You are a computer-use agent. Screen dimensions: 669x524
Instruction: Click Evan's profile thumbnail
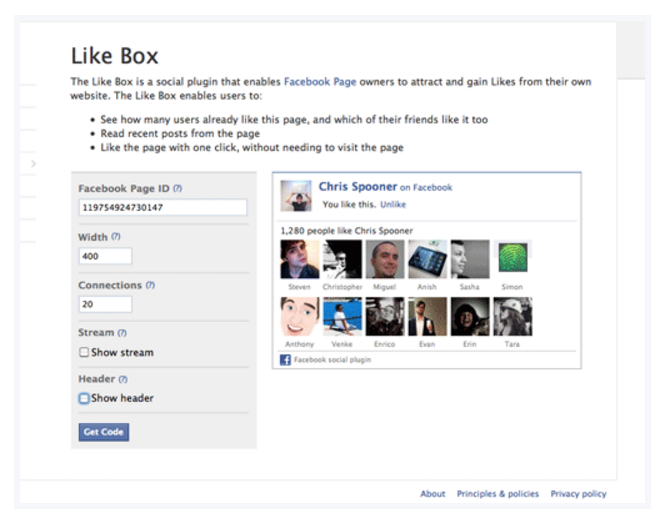click(x=428, y=317)
